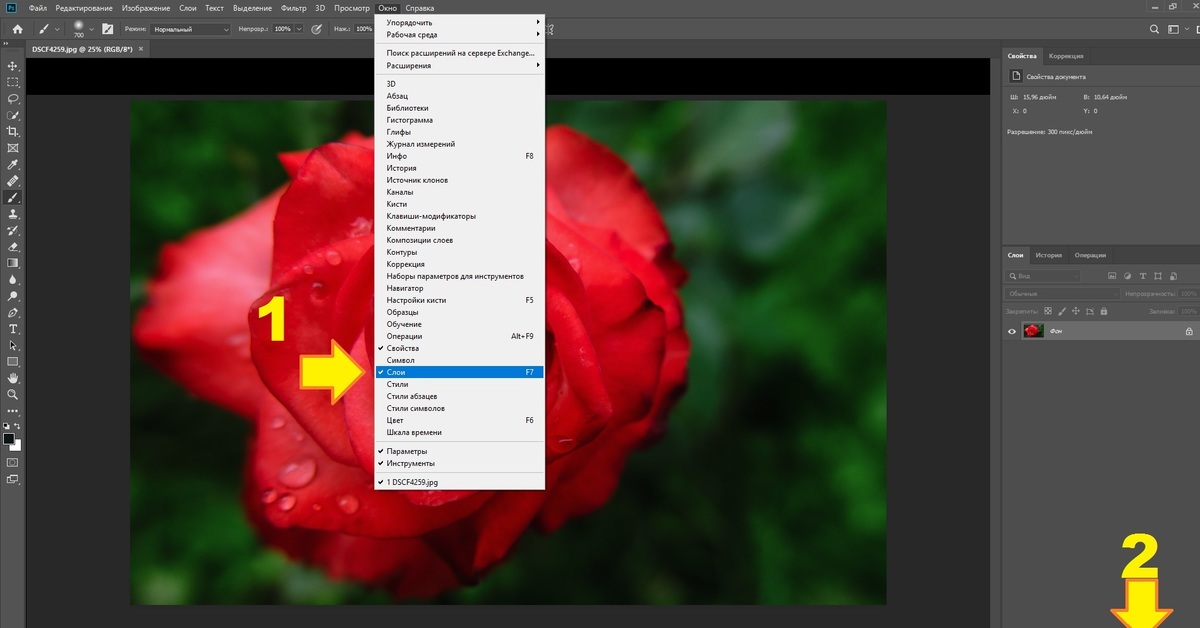This screenshot has width=1200, height=628.
Task: Select the Lasso tool
Action: coord(13,99)
